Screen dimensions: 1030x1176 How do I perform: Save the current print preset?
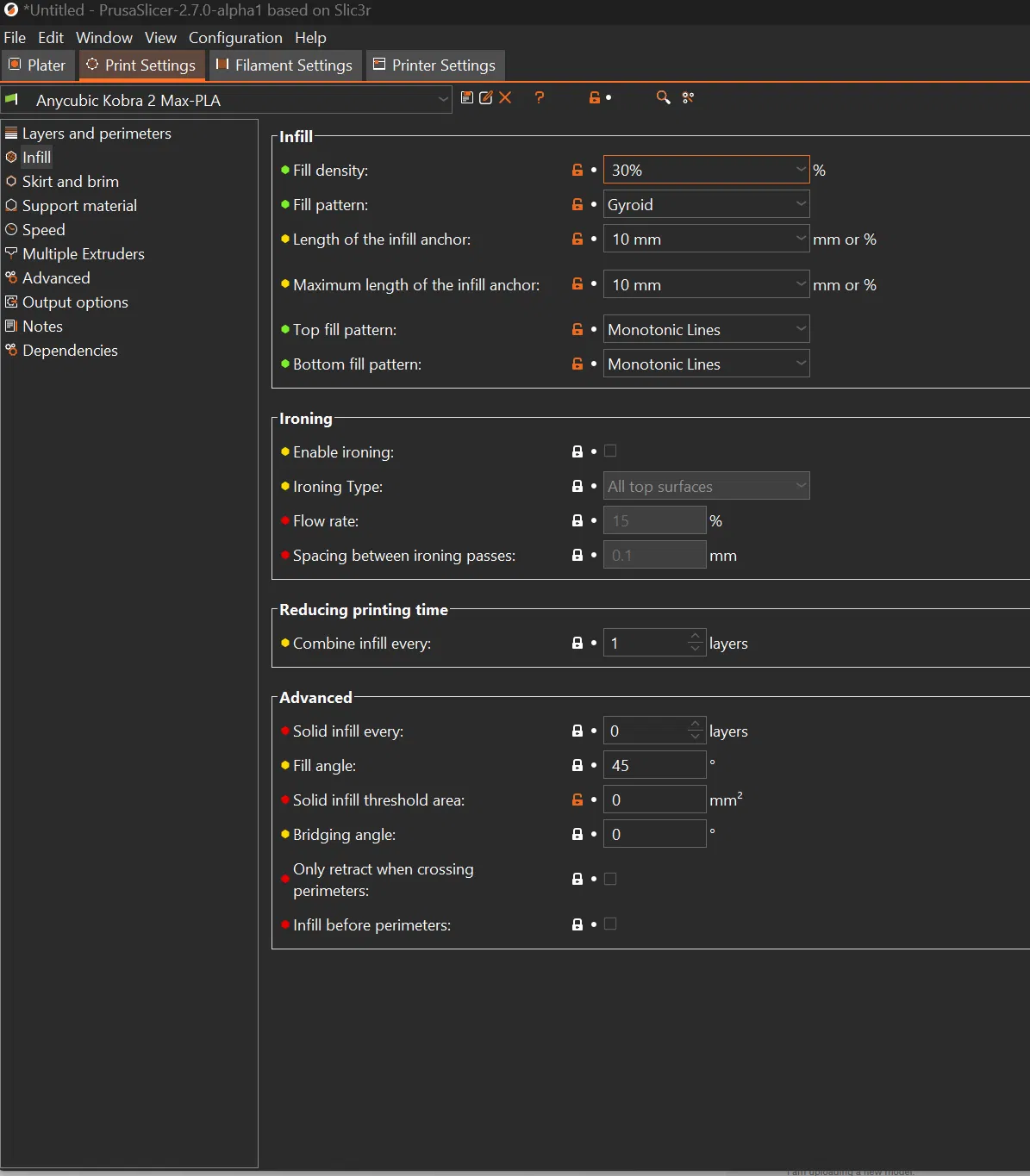pos(467,97)
